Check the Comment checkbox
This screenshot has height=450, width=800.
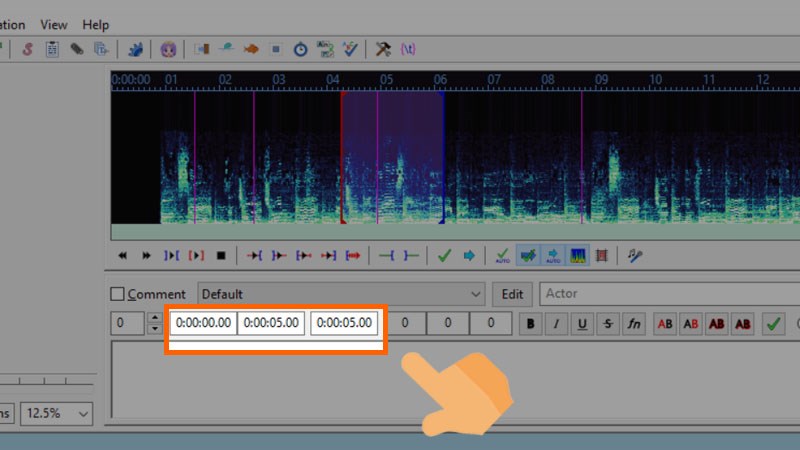coord(117,294)
